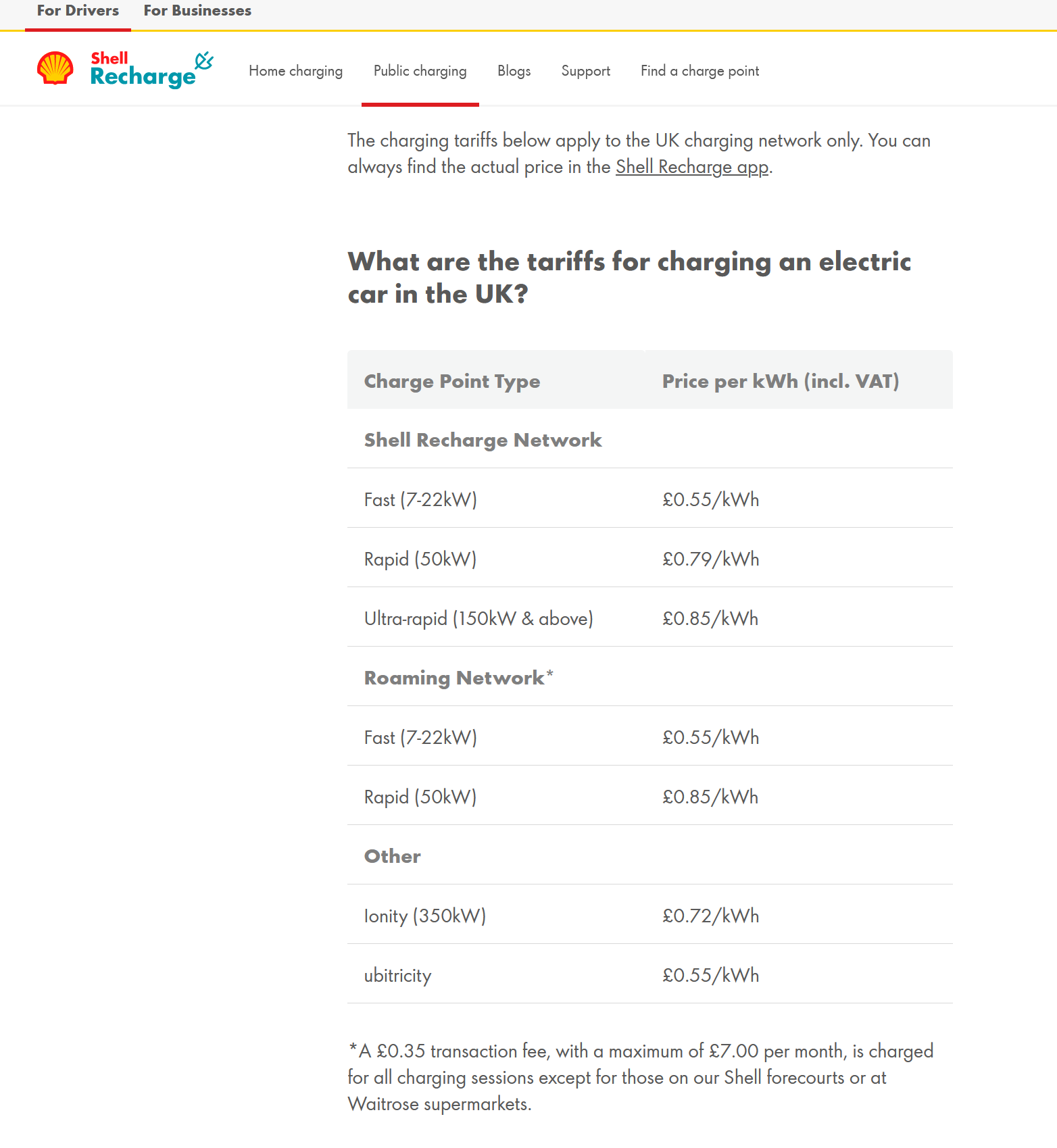Click the Charge Point Type column header
This screenshot has width=1057, height=1148.
[451, 381]
